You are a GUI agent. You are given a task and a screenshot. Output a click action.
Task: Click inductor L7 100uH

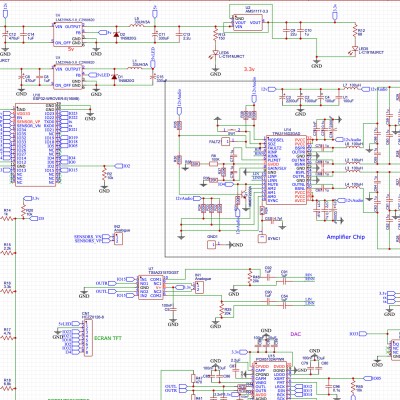point(352,89)
